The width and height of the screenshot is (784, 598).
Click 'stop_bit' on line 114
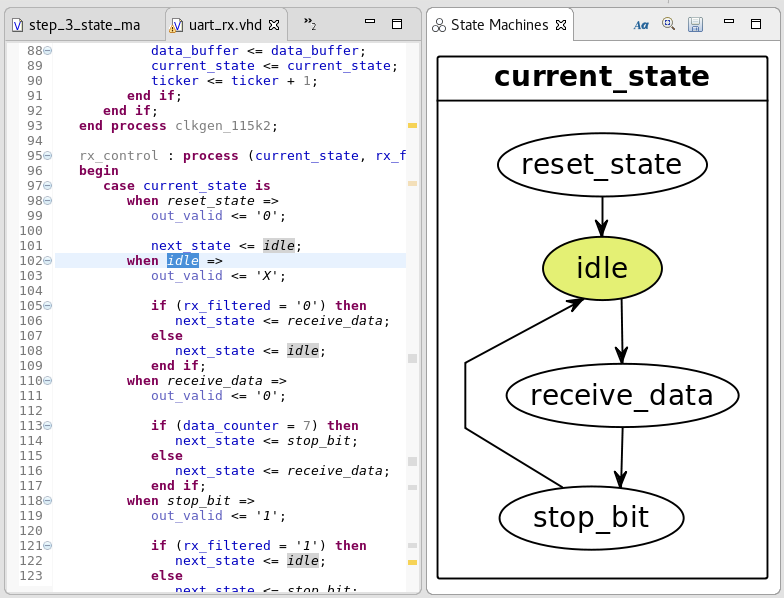click(x=318, y=440)
